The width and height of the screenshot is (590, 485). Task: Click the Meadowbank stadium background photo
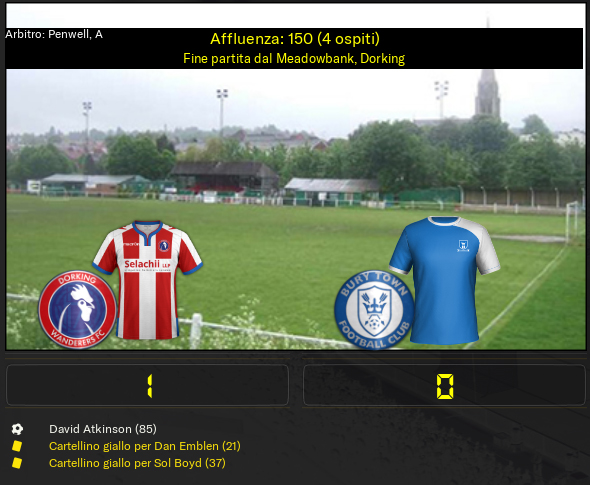296,209
